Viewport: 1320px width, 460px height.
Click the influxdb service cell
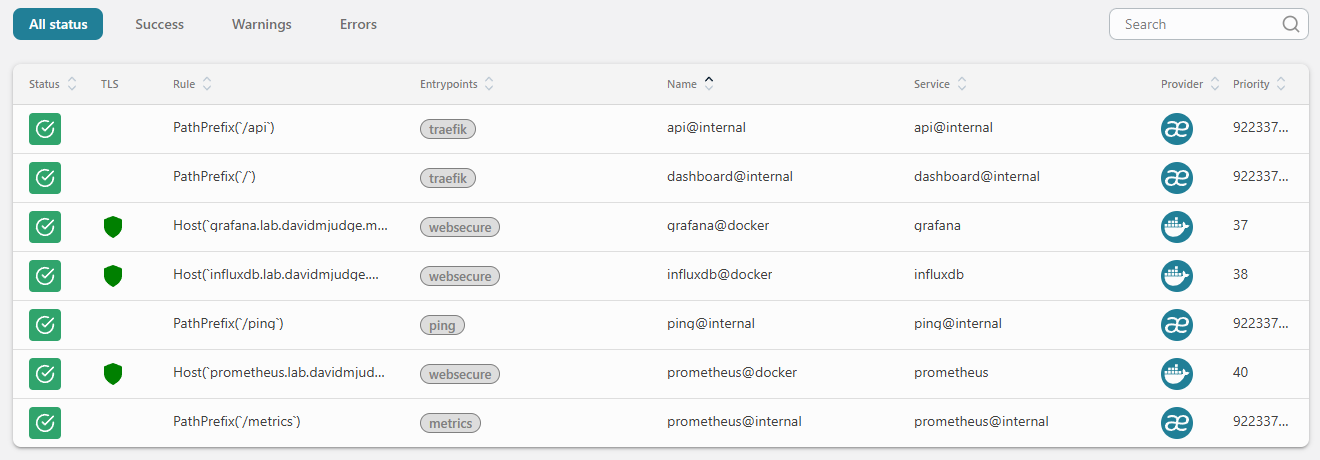pos(939,274)
